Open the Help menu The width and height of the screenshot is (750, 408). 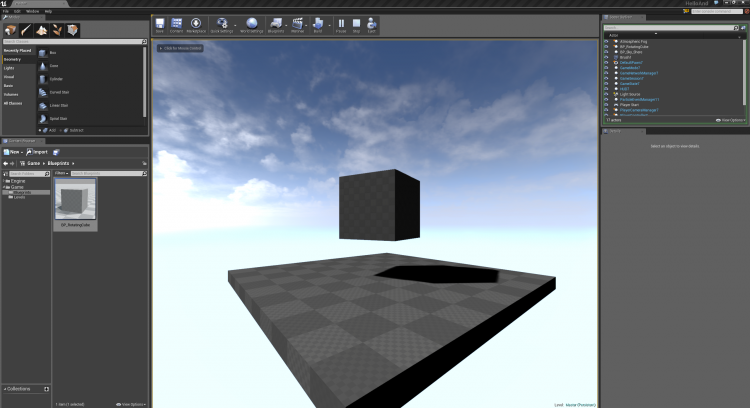pyautogui.click(x=48, y=11)
